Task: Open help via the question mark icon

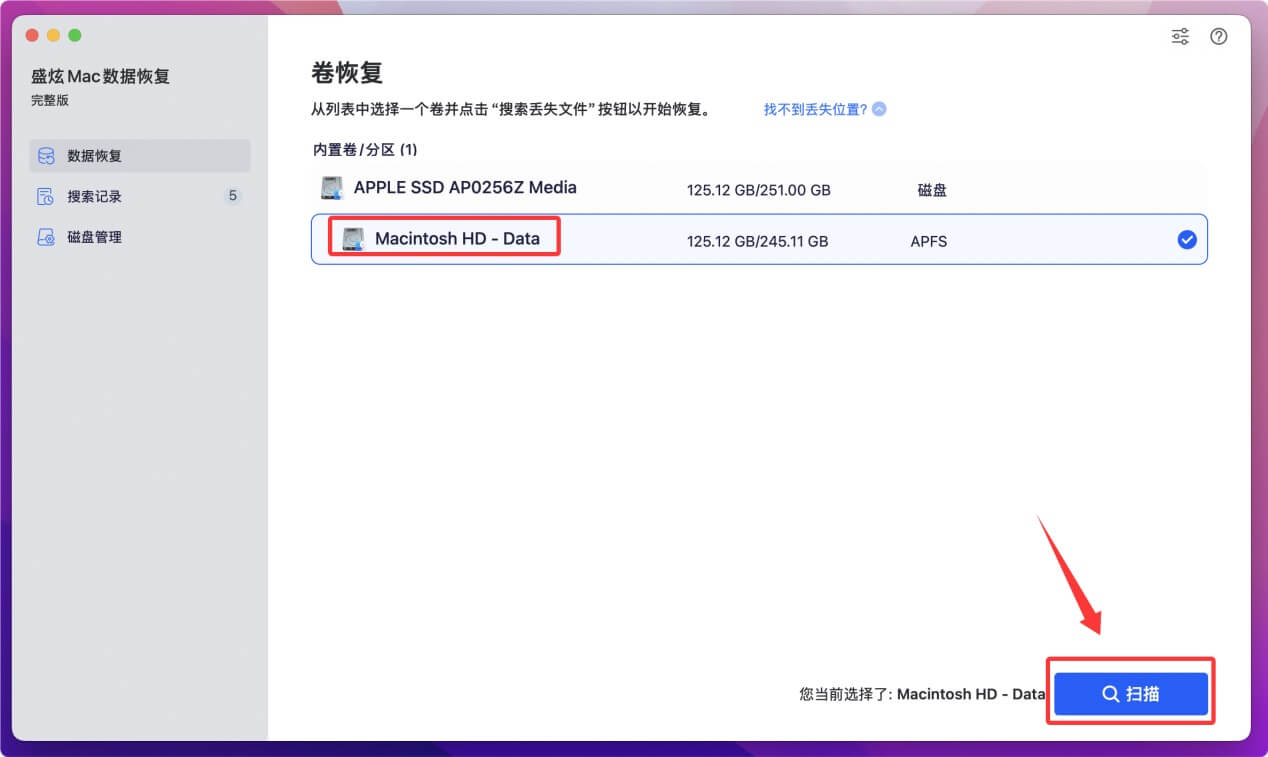Action: pos(1218,36)
